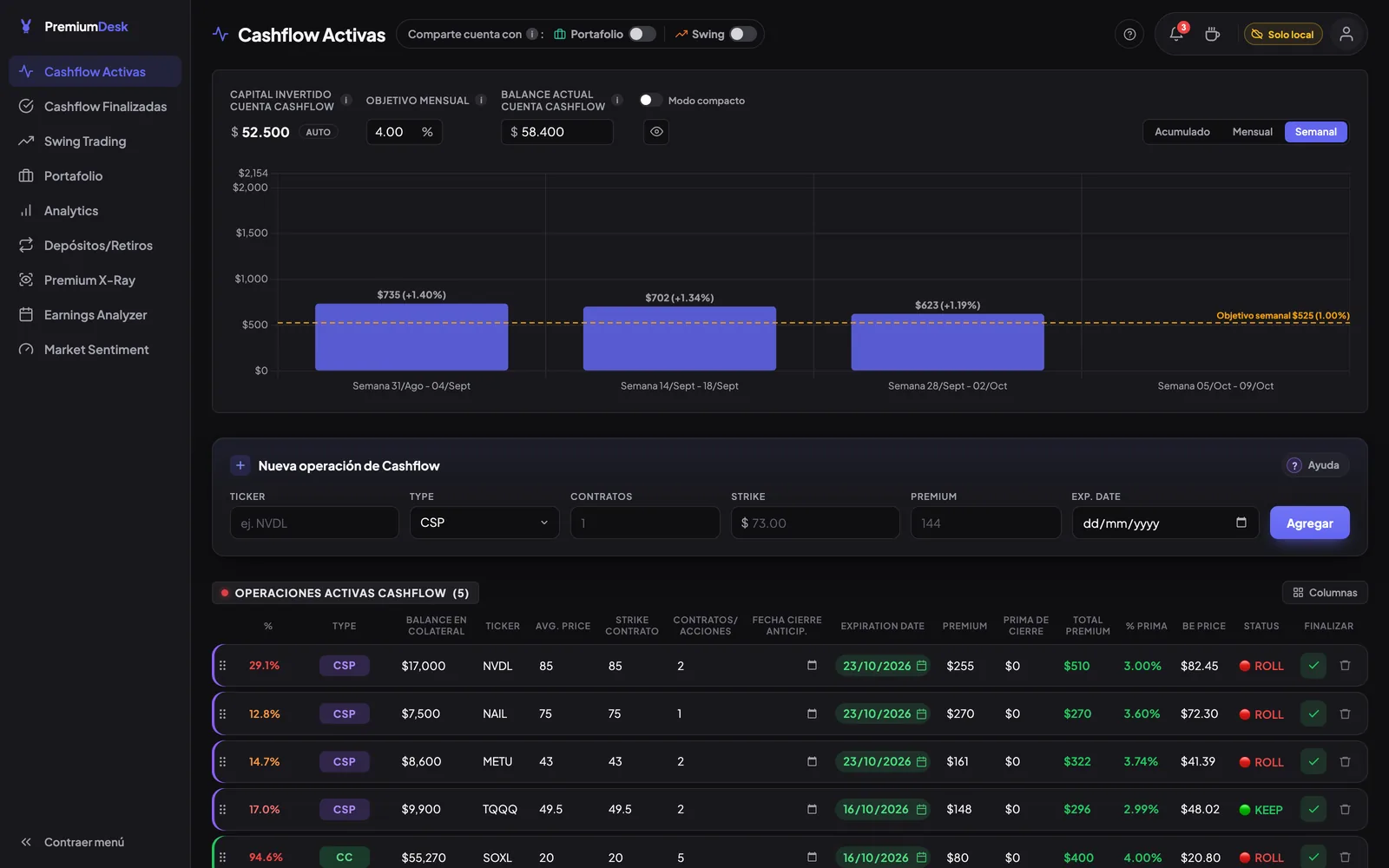This screenshot has height=868, width=1389.
Task: Open TQQQ expiration date 16/10/2026
Action: point(884,809)
